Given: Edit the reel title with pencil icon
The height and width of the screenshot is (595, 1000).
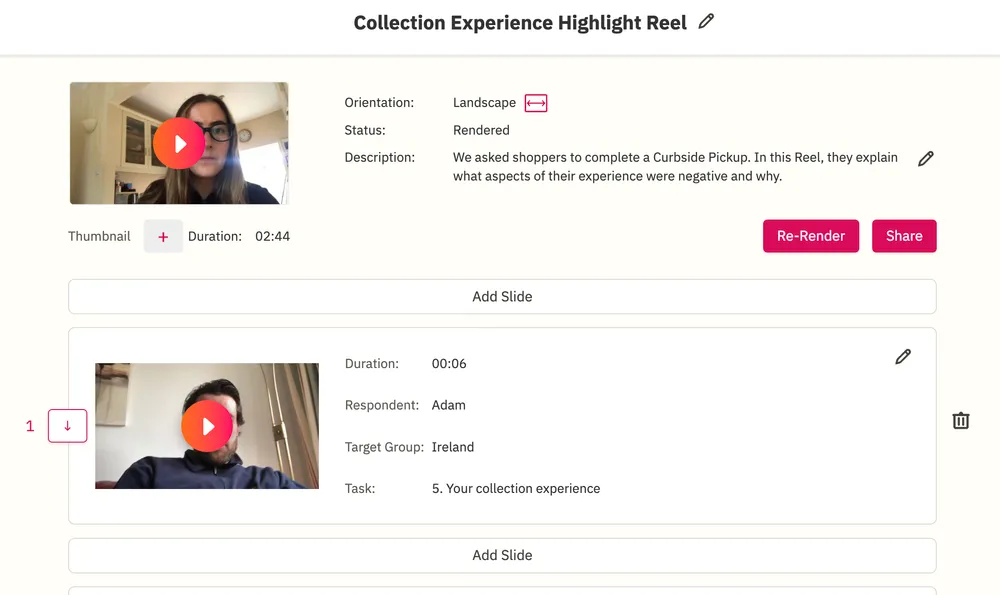Looking at the screenshot, I should (x=707, y=21).
